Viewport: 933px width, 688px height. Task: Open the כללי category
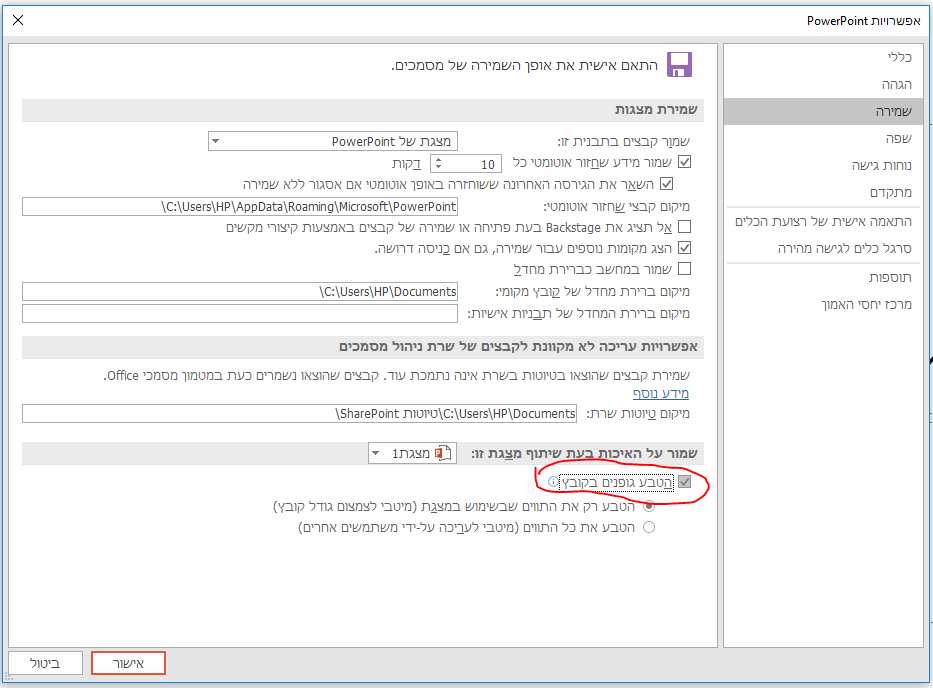click(x=823, y=57)
